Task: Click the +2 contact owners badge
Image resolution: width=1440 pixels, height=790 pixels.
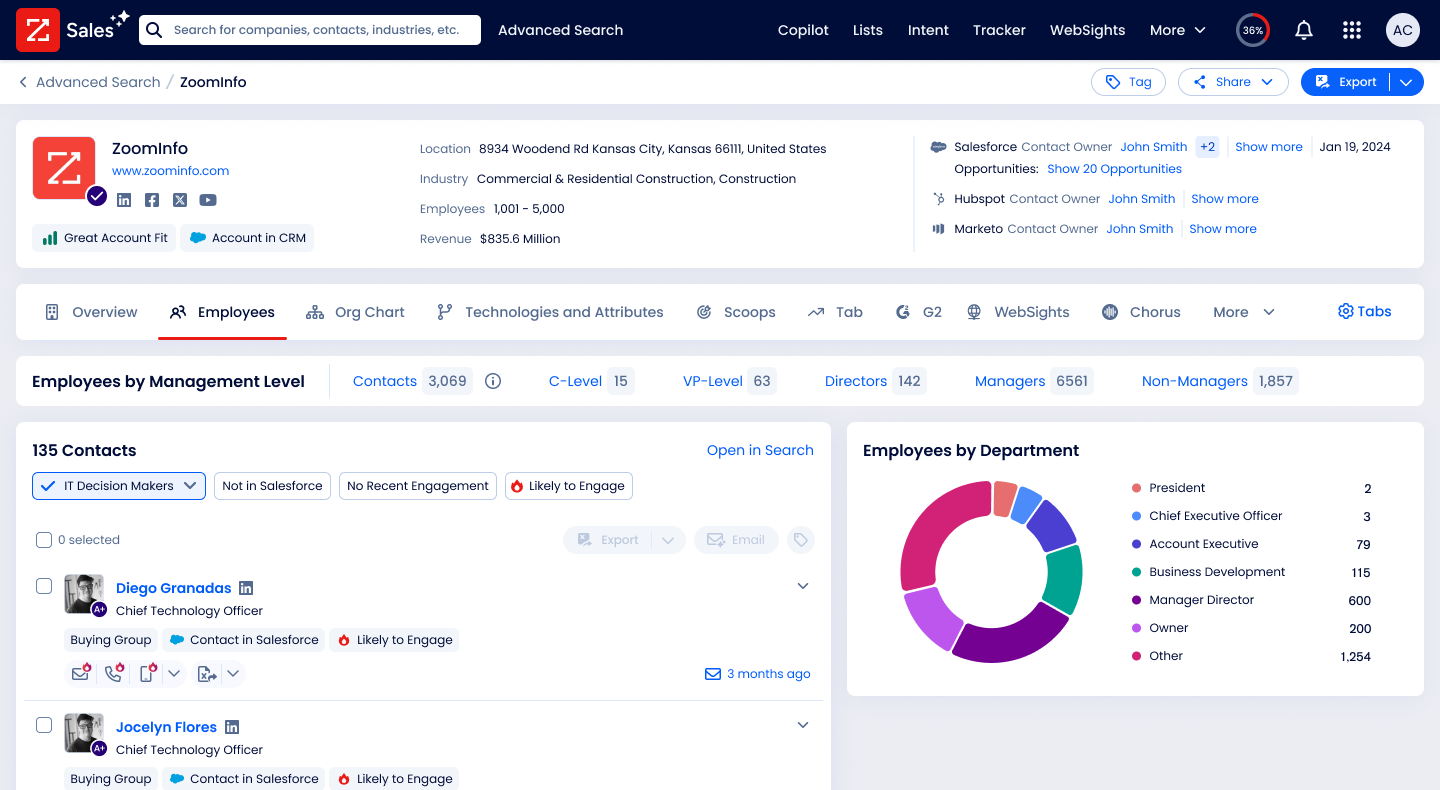Action: pos(1208,147)
